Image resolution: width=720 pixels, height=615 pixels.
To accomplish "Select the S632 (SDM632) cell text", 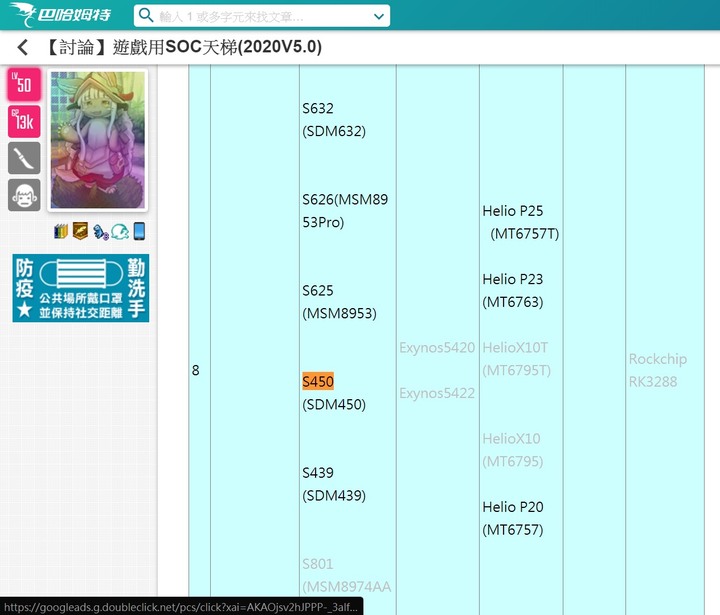I will (x=334, y=120).
